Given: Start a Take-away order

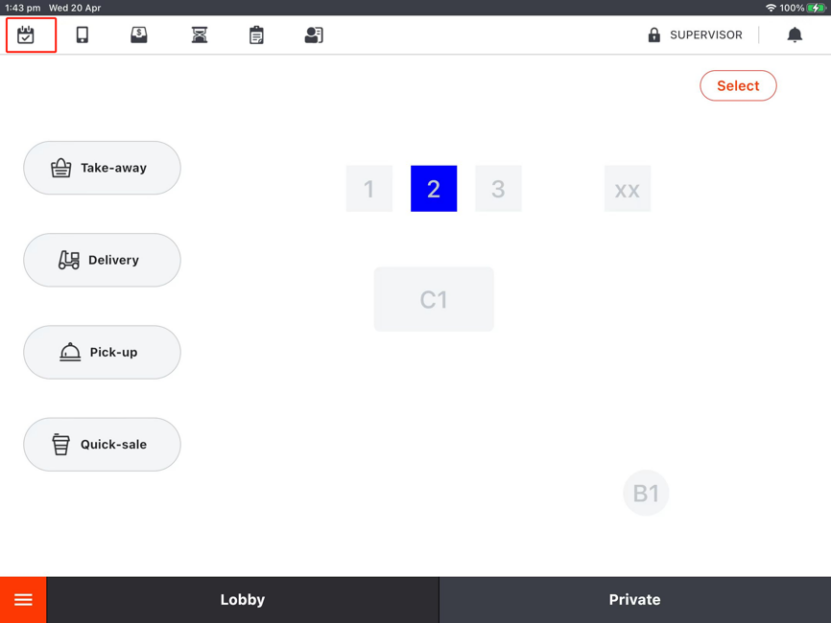Looking at the screenshot, I should [102, 168].
